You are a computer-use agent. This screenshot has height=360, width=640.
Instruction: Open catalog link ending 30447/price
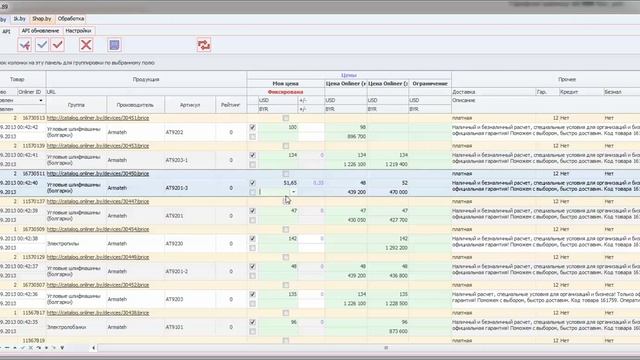point(98,201)
